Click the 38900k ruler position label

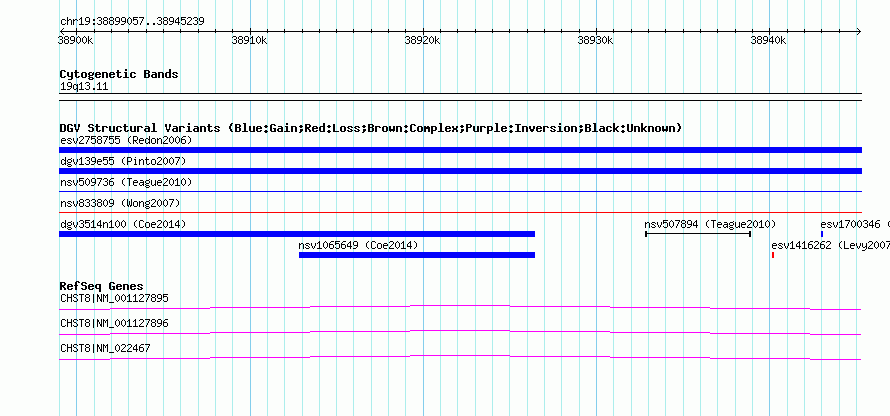tap(76, 40)
